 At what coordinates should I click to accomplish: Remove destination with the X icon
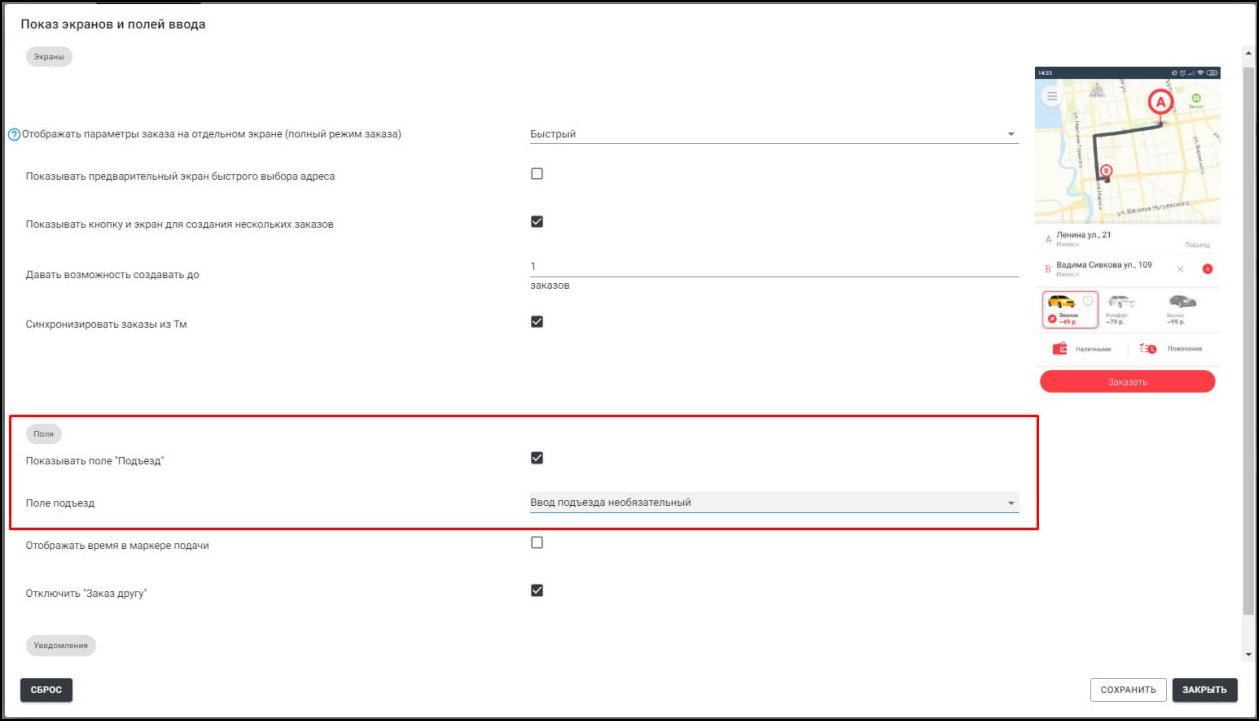(x=1180, y=269)
